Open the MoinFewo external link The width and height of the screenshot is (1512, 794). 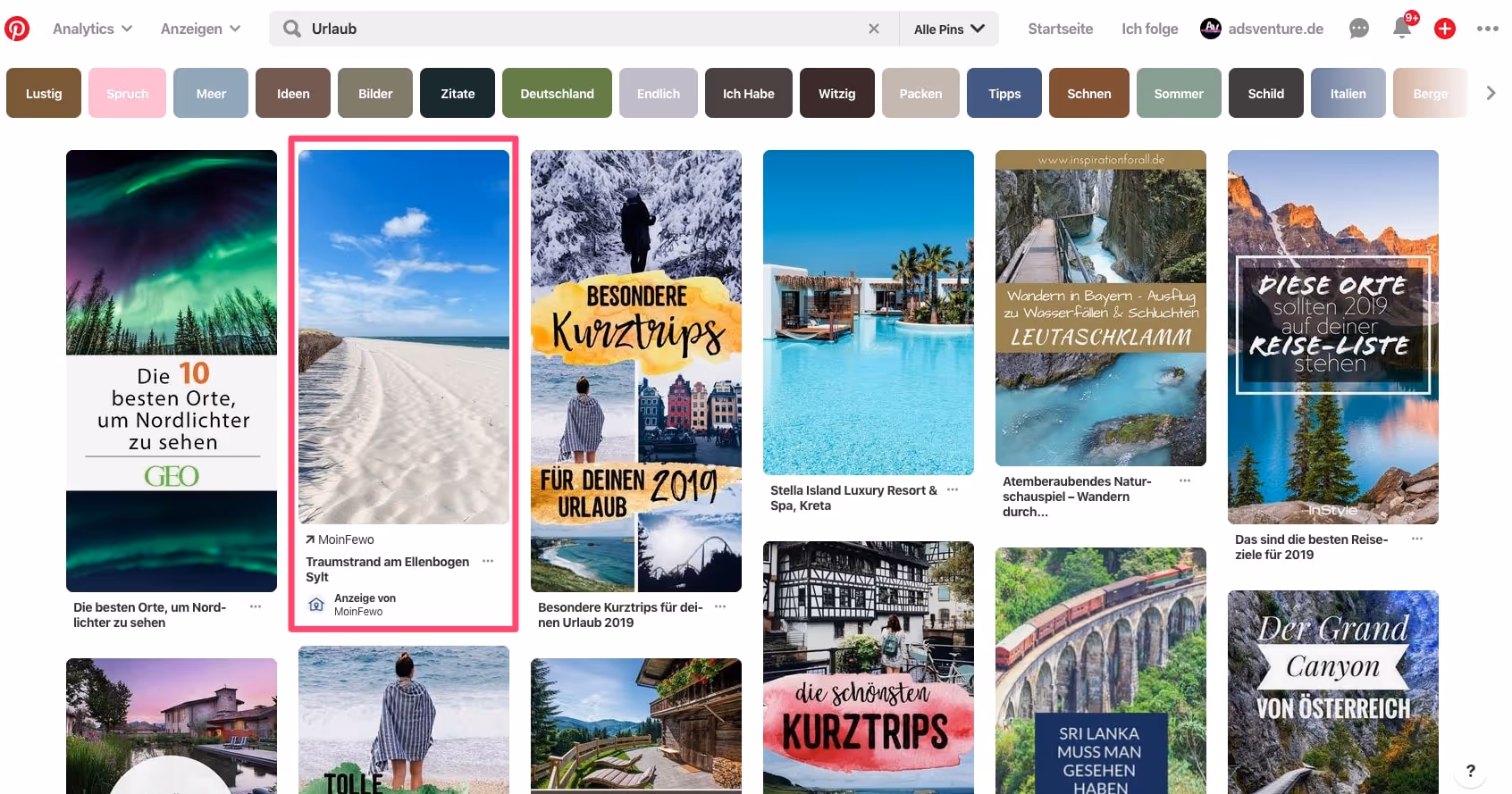[x=340, y=539]
